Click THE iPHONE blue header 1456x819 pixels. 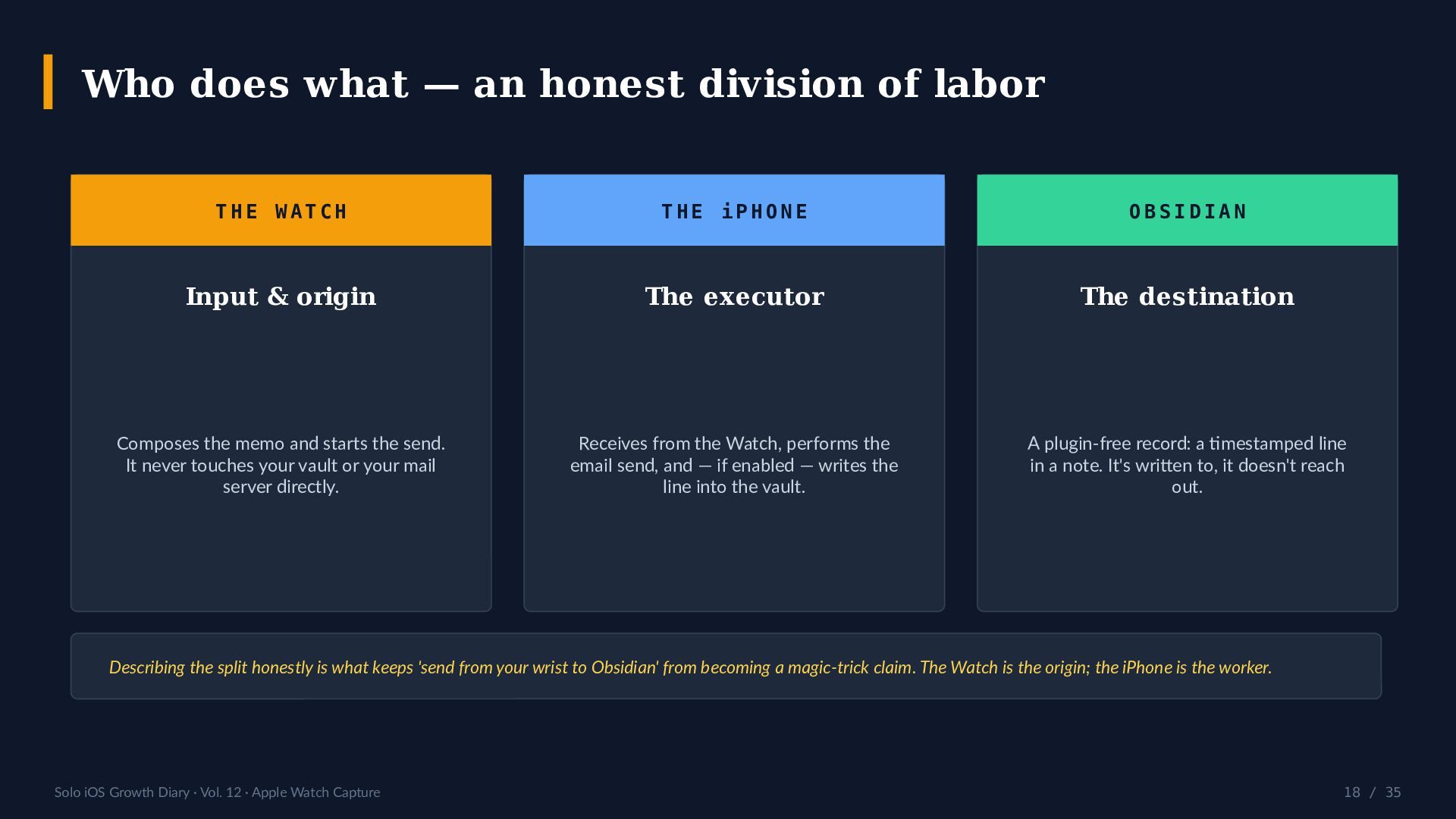point(734,210)
